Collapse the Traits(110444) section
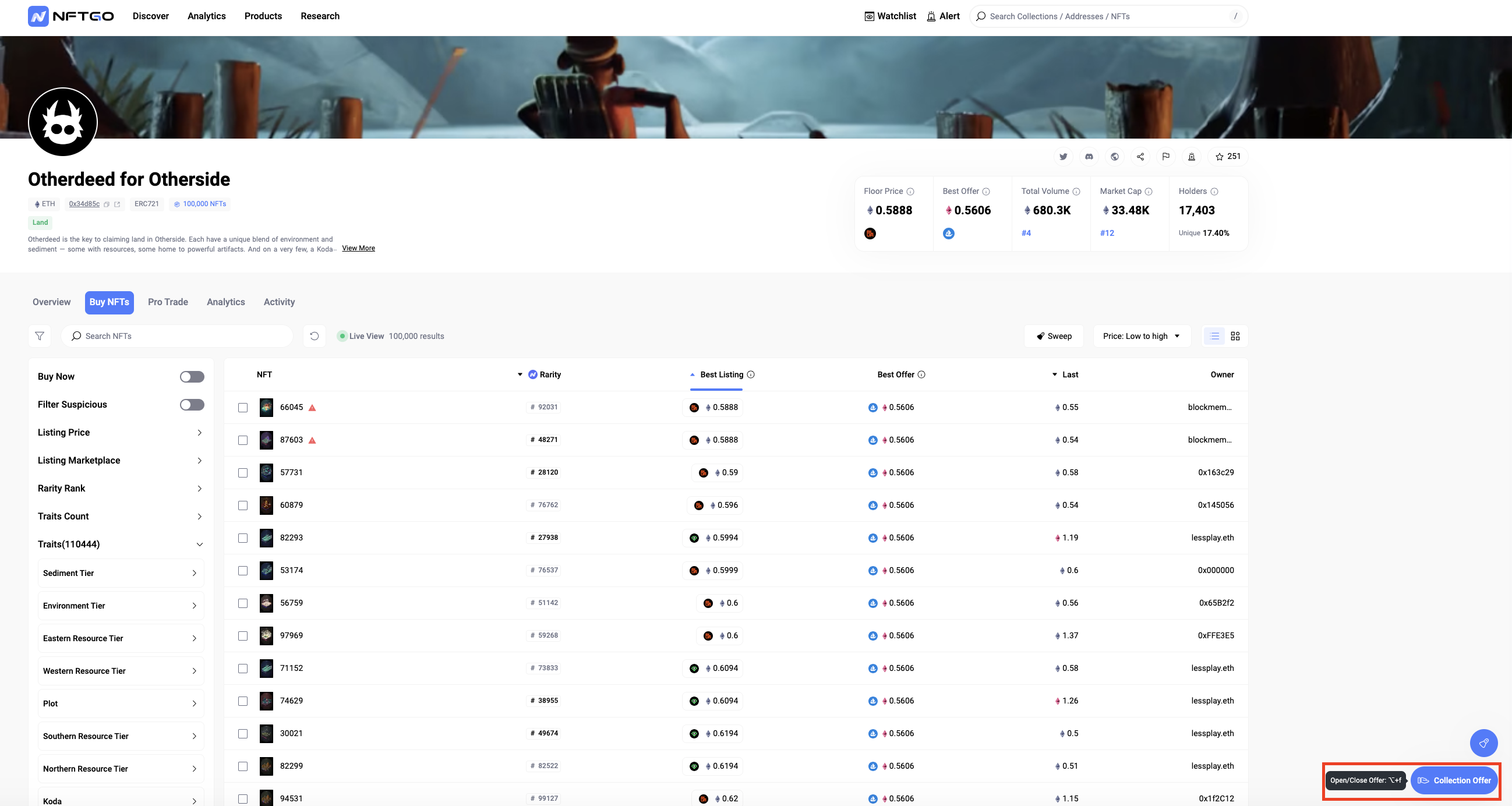Screen dimensions: 1512x806 click(200, 544)
